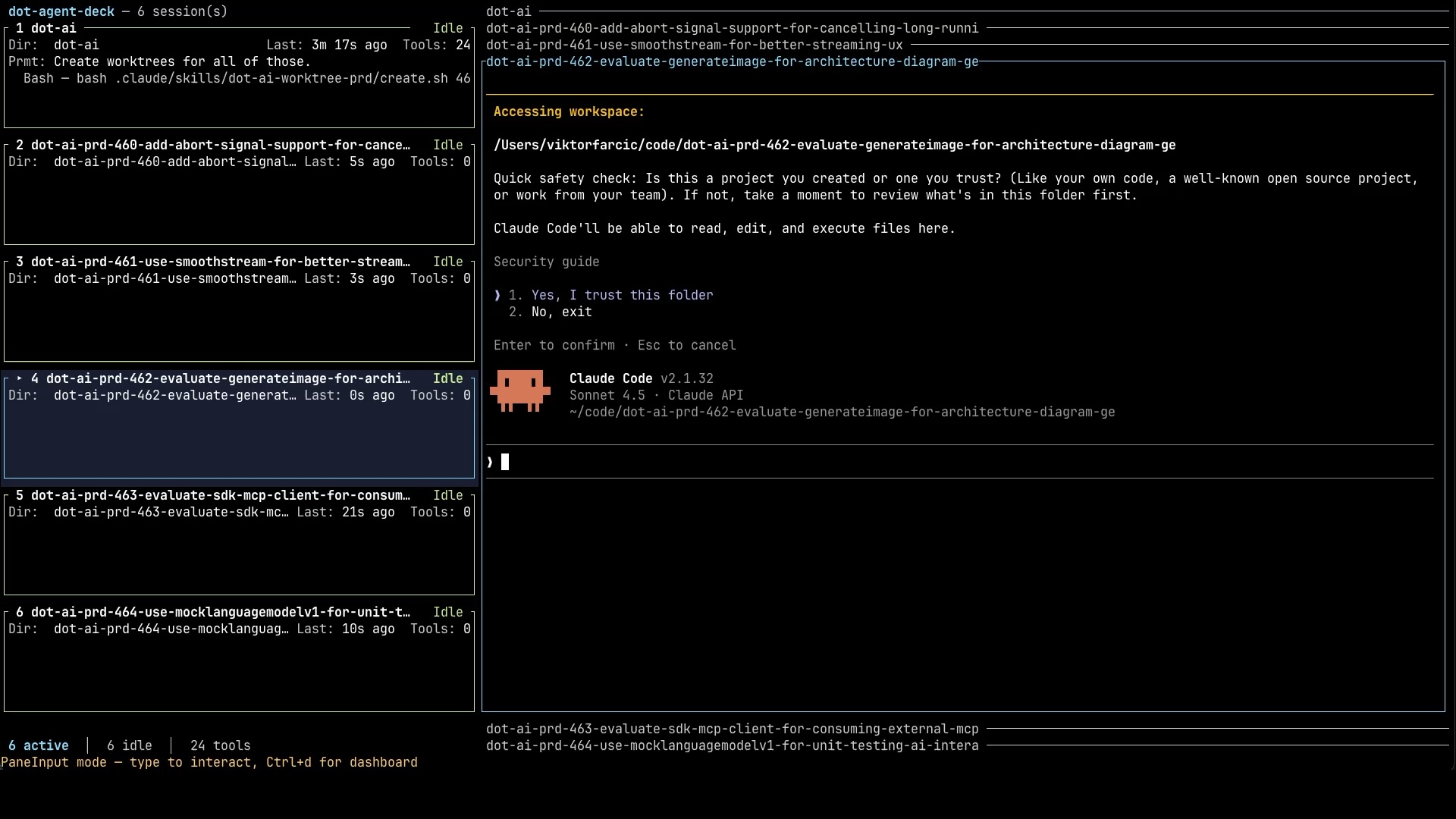The image size is (1456, 819).
Task: Click 'Last: 21s ago' in session 5
Action: point(346,512)
